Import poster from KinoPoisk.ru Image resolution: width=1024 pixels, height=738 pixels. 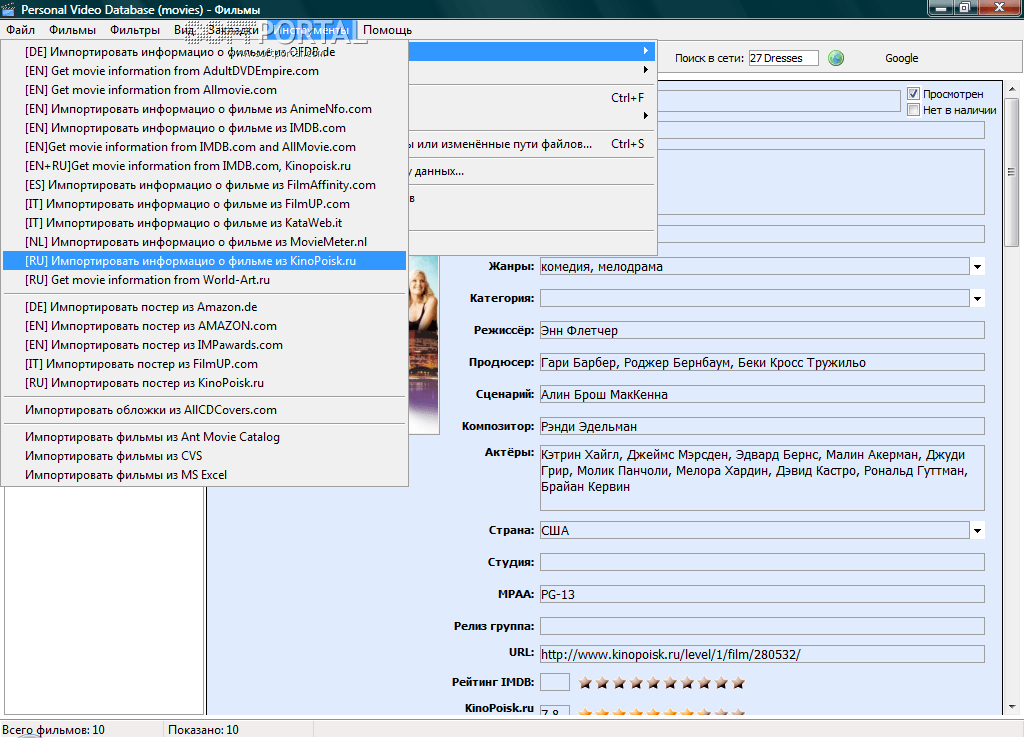click(x=204, y=383)
